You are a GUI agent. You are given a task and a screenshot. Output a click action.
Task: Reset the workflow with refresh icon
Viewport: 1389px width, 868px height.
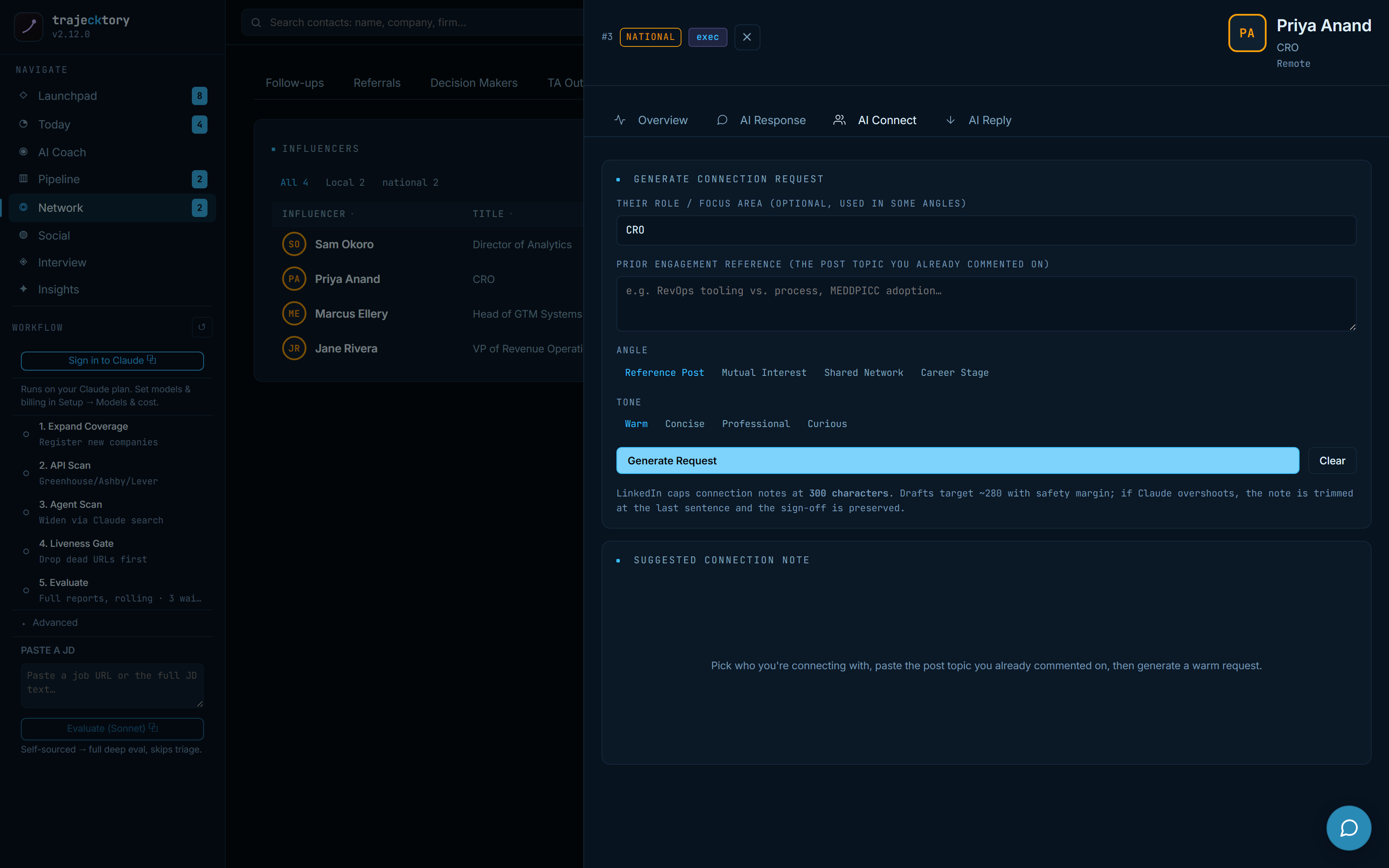click(202, 327)
